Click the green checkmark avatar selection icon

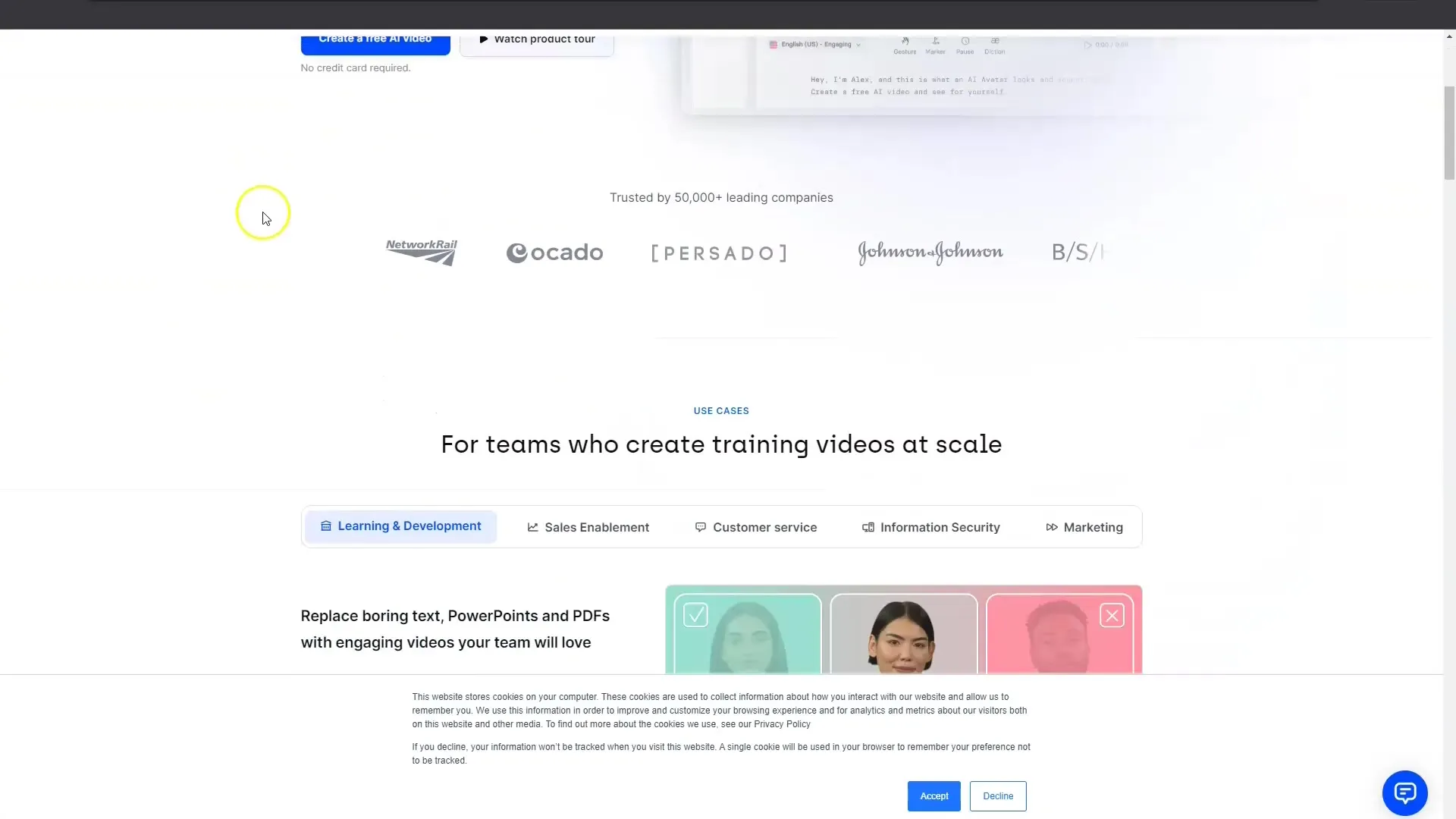[695, 615]
